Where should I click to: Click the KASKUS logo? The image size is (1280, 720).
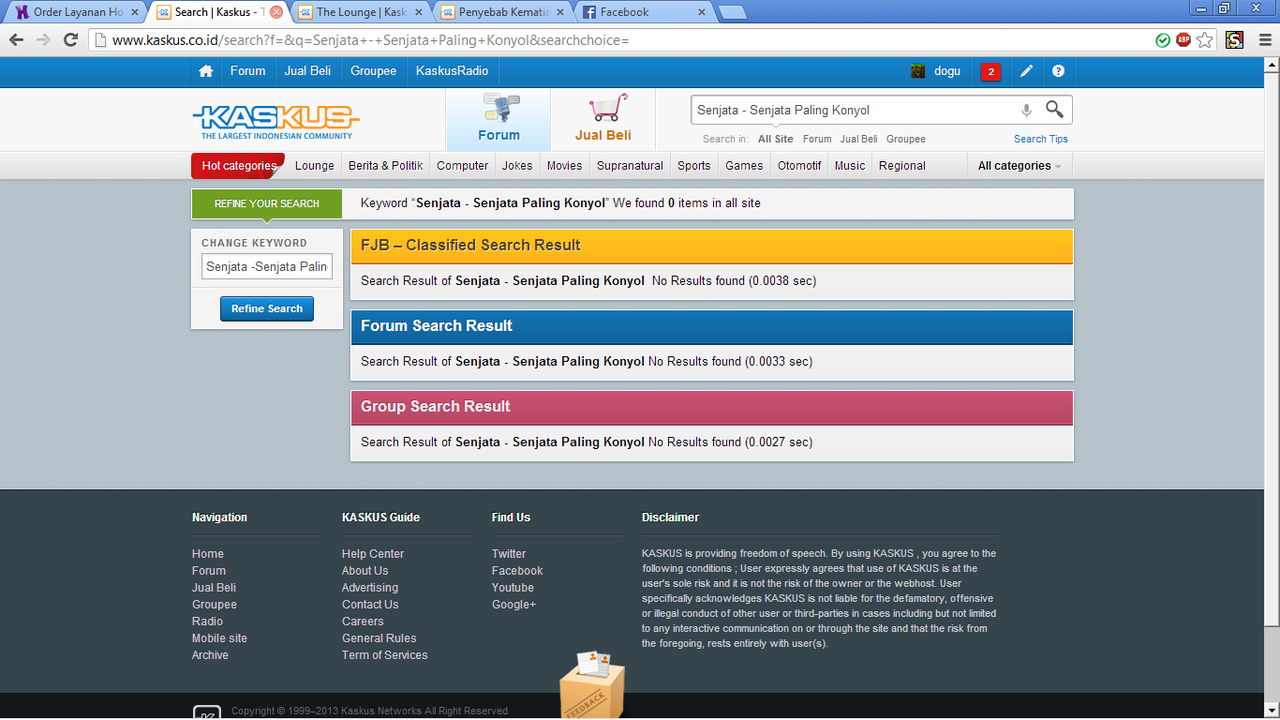tap(276, 122)
